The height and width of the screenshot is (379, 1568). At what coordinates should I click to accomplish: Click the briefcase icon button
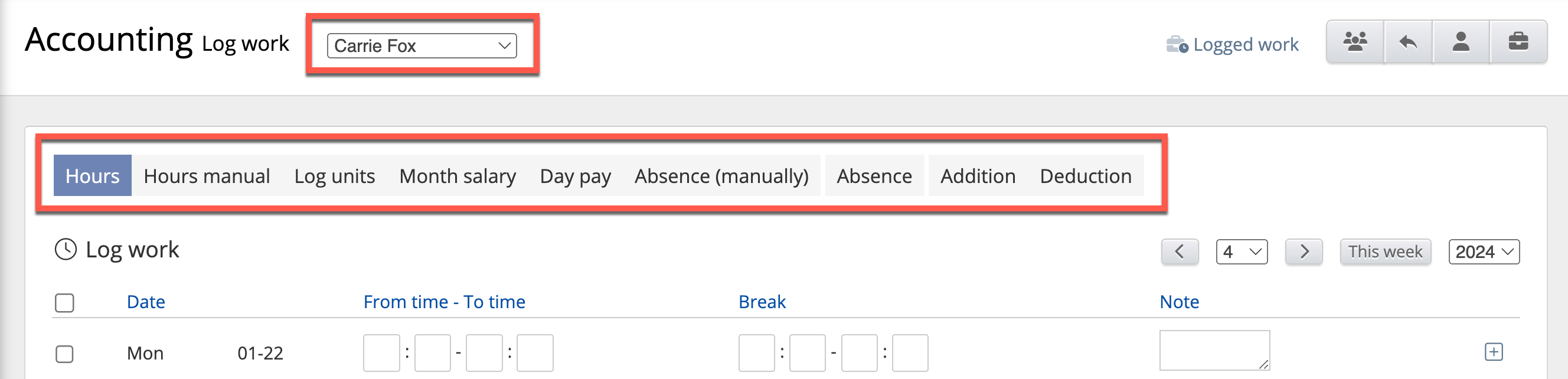click(1518, 42)
